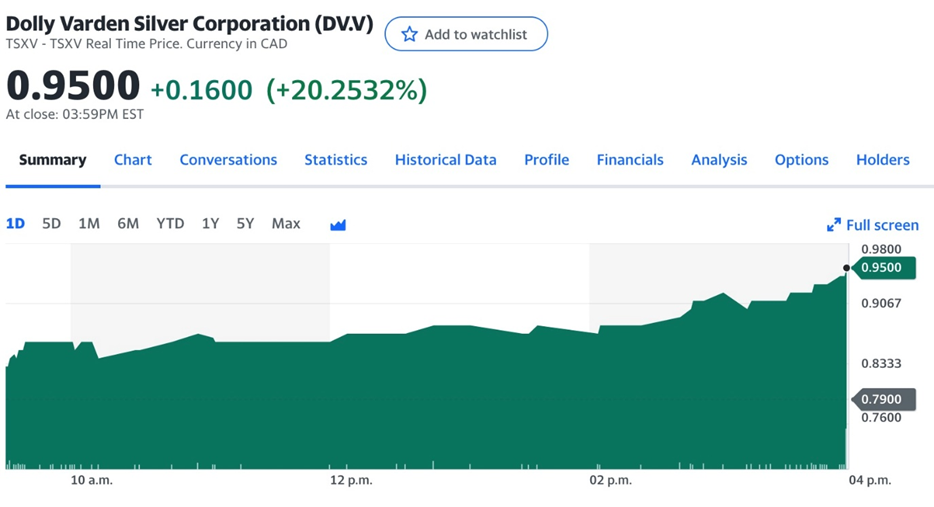Select the Financials tab
The width and height of the screenshot is (934, 507).
pos(630,160)
